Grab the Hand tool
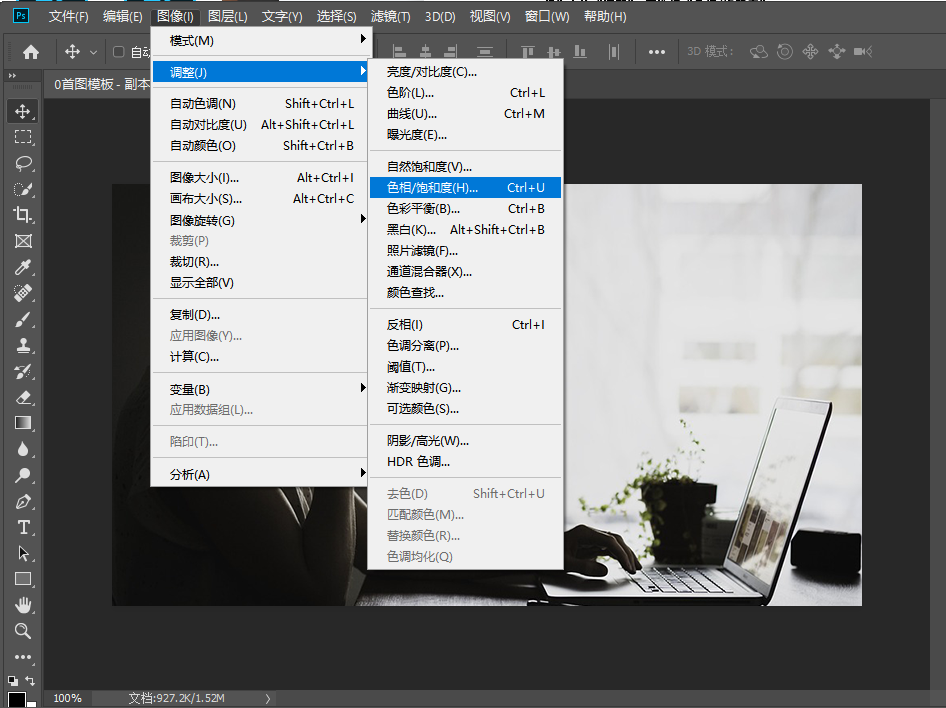This screenshot has width=946, height=708. point(22,605)
